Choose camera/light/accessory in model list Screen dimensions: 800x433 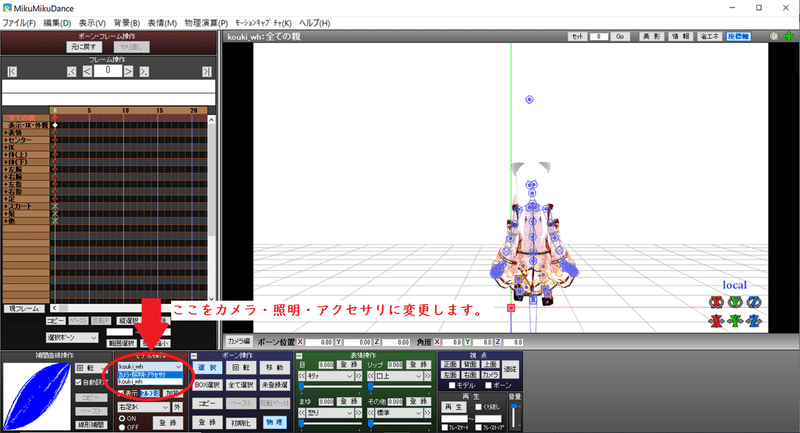tap(149, 374)
